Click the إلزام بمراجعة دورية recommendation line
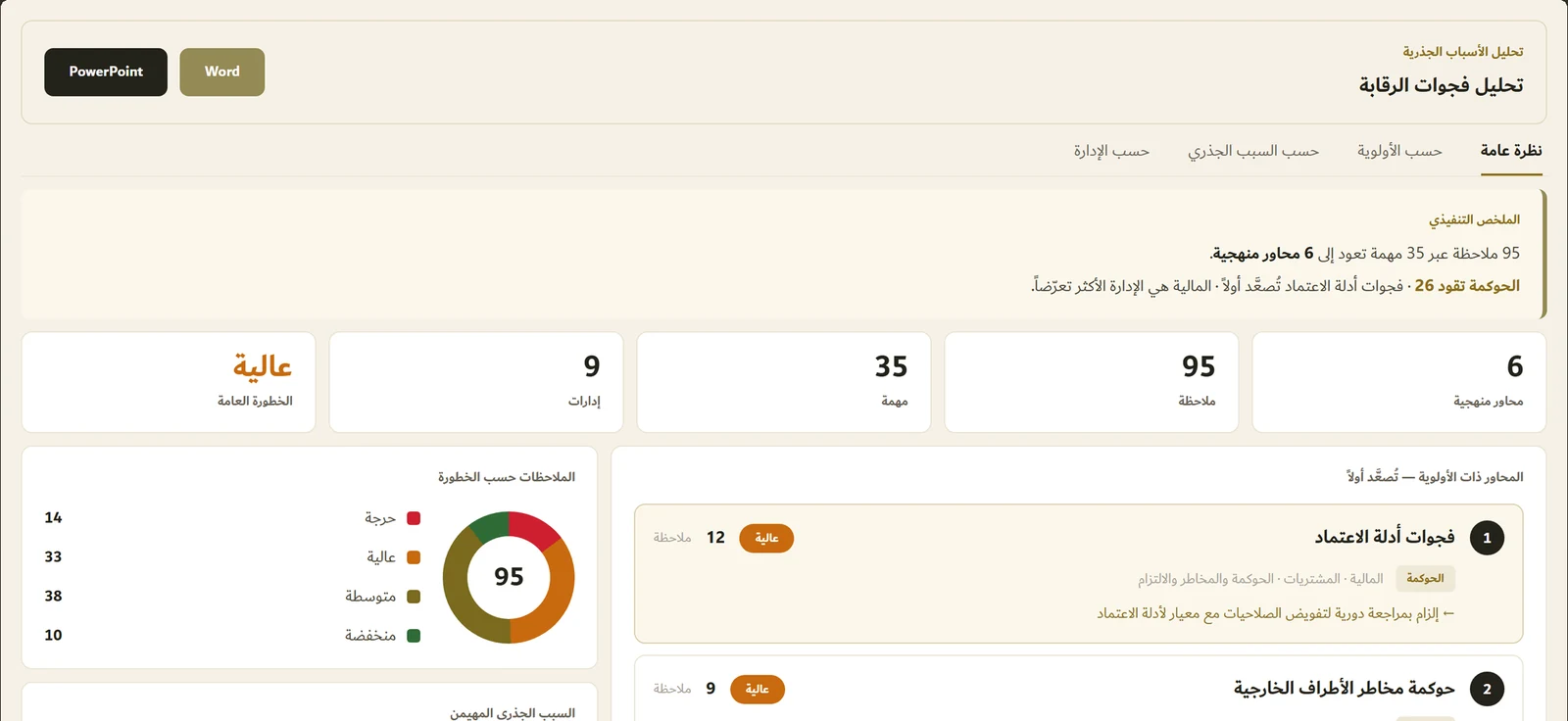1568x721 pixels. point(1276,613)
